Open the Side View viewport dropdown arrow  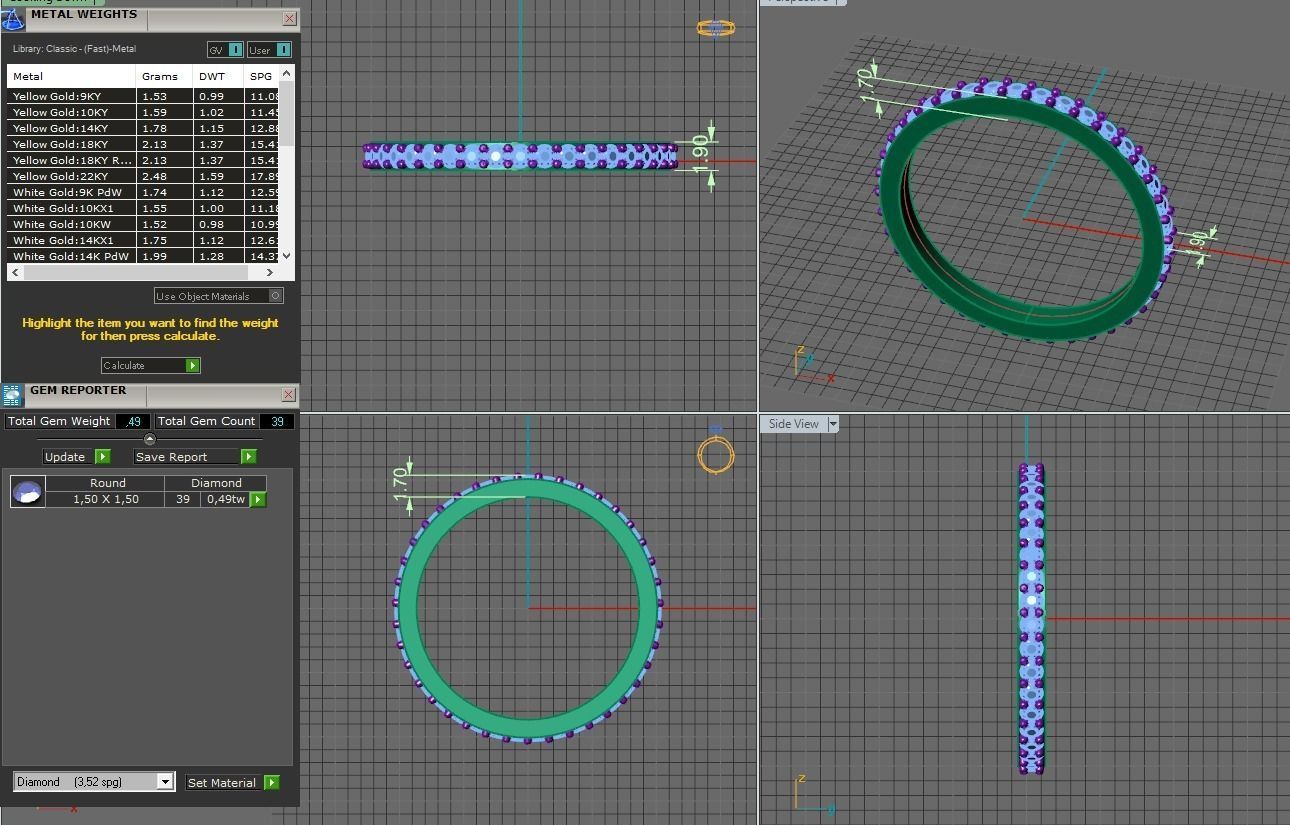(x=832, y=424)
